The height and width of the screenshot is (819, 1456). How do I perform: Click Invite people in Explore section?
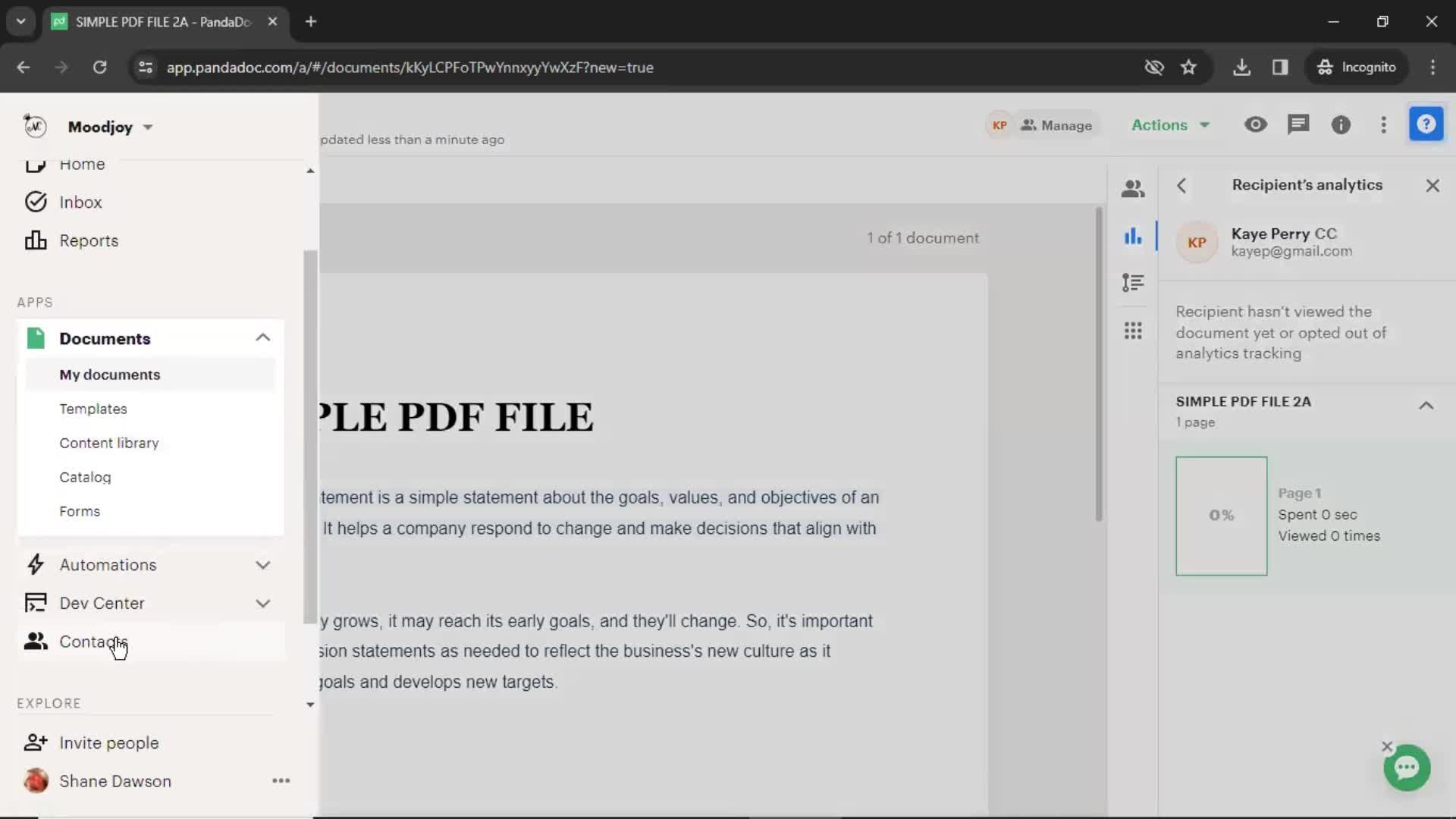[109, 743]
